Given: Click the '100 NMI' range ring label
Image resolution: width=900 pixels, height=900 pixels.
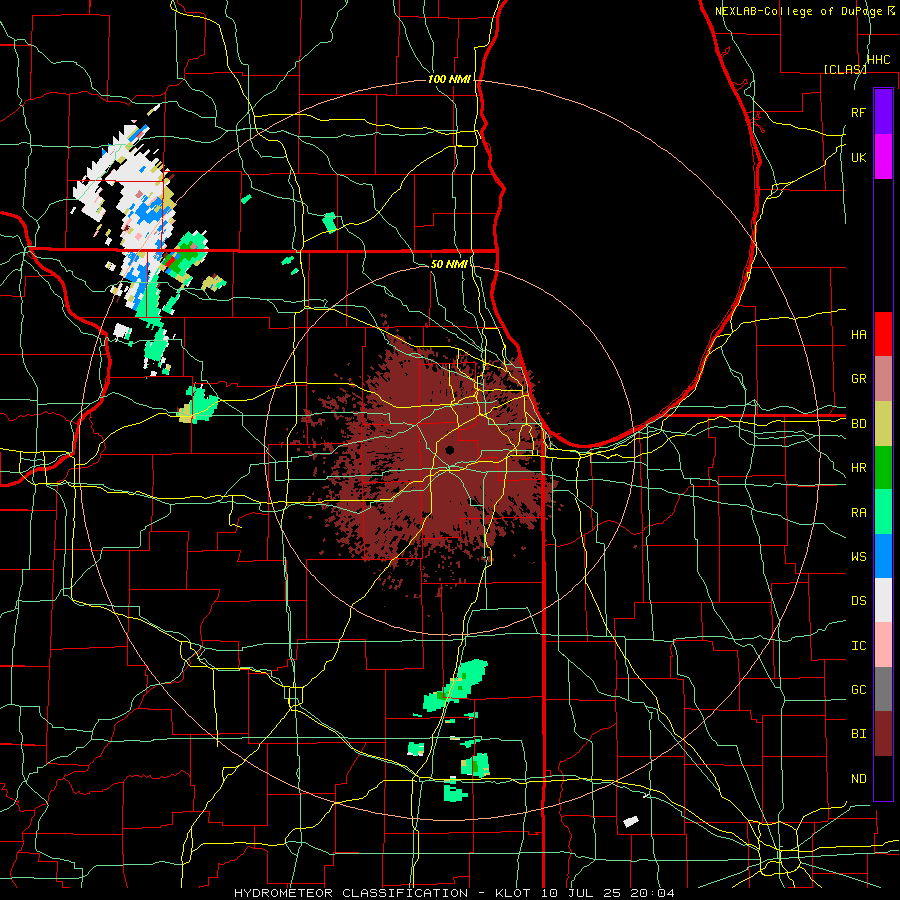Looking at the screenshot, I should tap(449, 79).
